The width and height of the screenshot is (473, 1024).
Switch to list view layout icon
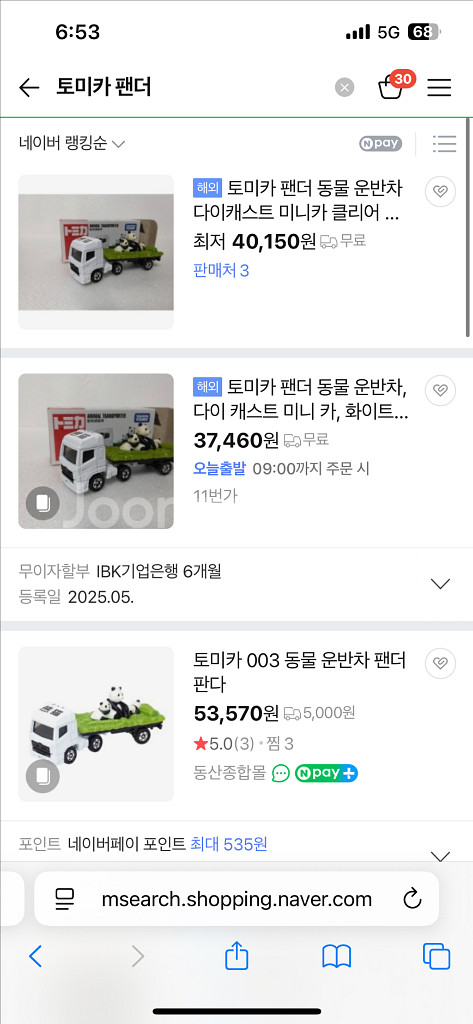coord(444,144)
